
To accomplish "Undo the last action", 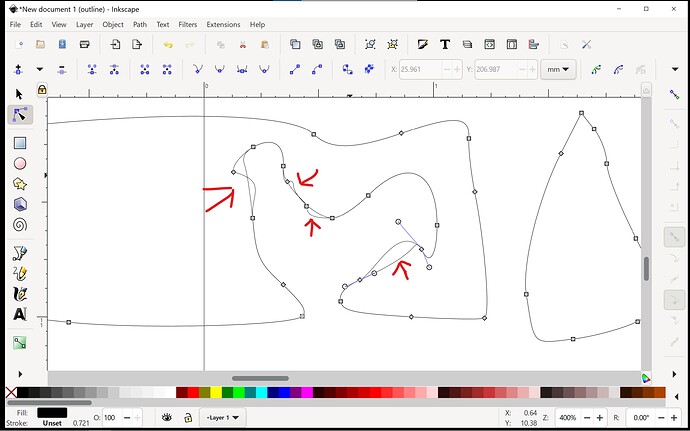I will (168, 44).
